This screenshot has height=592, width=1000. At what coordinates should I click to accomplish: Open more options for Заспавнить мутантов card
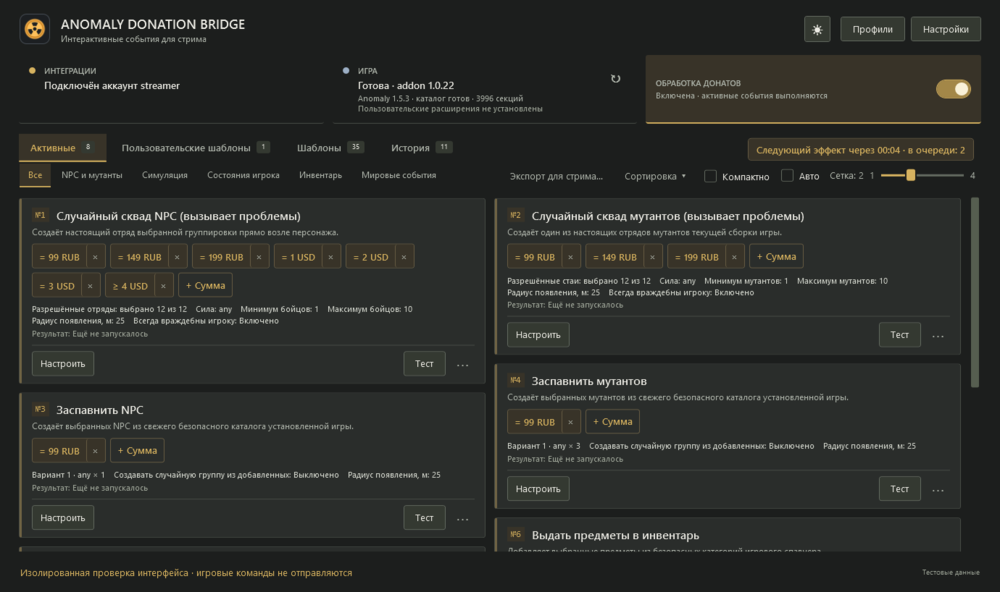point(938,489)
